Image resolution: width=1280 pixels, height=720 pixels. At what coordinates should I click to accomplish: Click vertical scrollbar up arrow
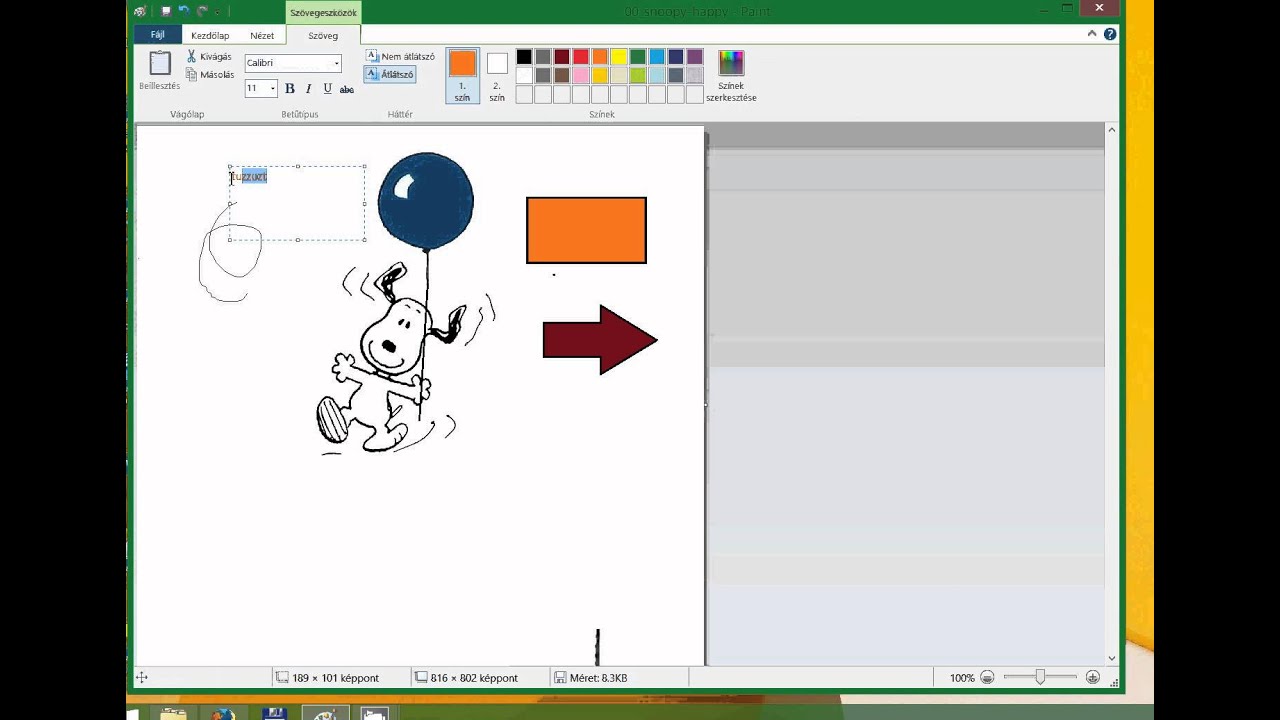coord(1111,130)
